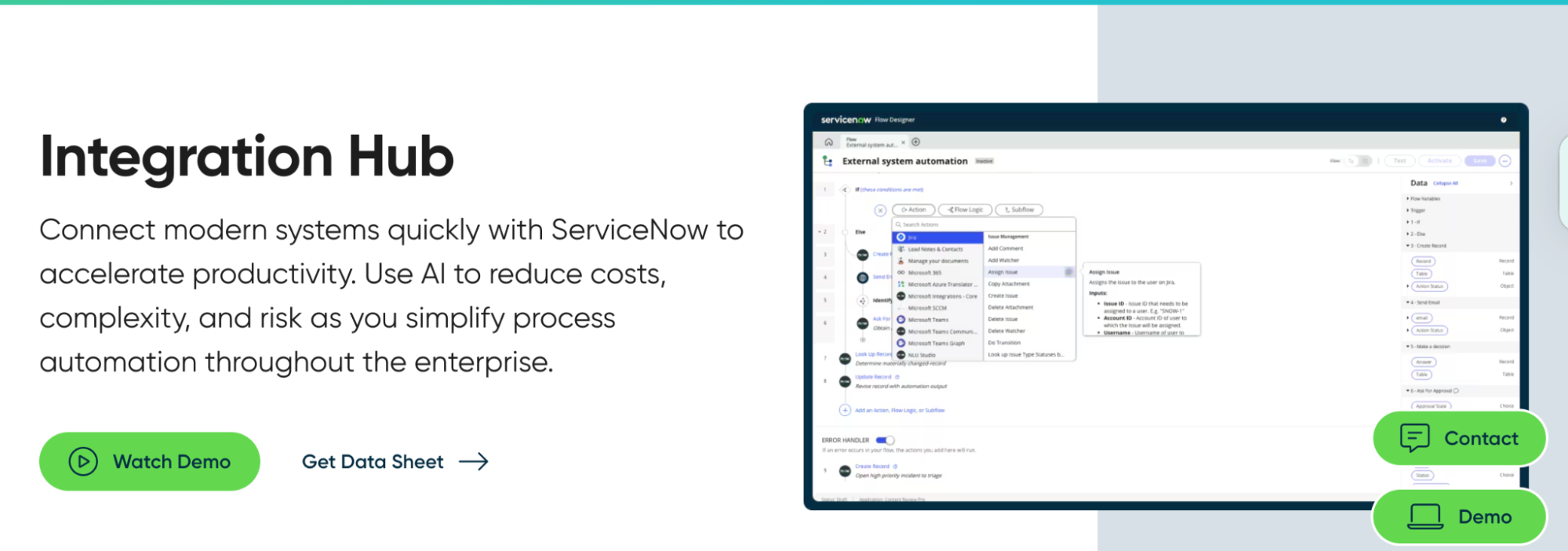The height and width of the screenshot is (551, 1568).
Task: Click the chat bubble icon on Contact
Action: click(1415, 438)
